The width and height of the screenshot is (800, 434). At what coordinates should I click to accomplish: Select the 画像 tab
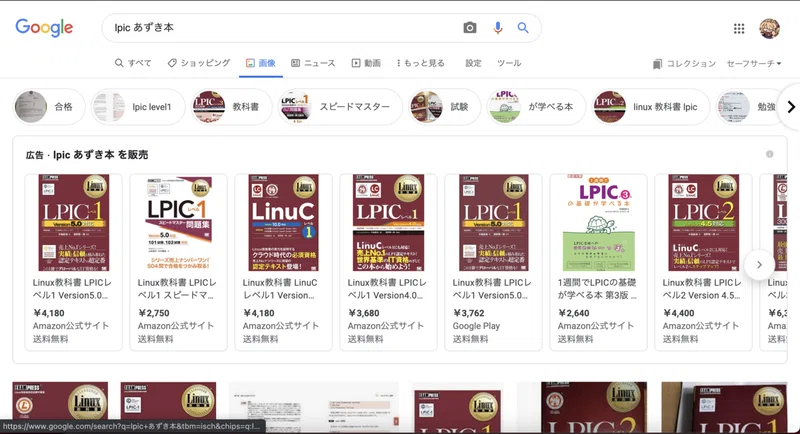(x=261, y=63)
